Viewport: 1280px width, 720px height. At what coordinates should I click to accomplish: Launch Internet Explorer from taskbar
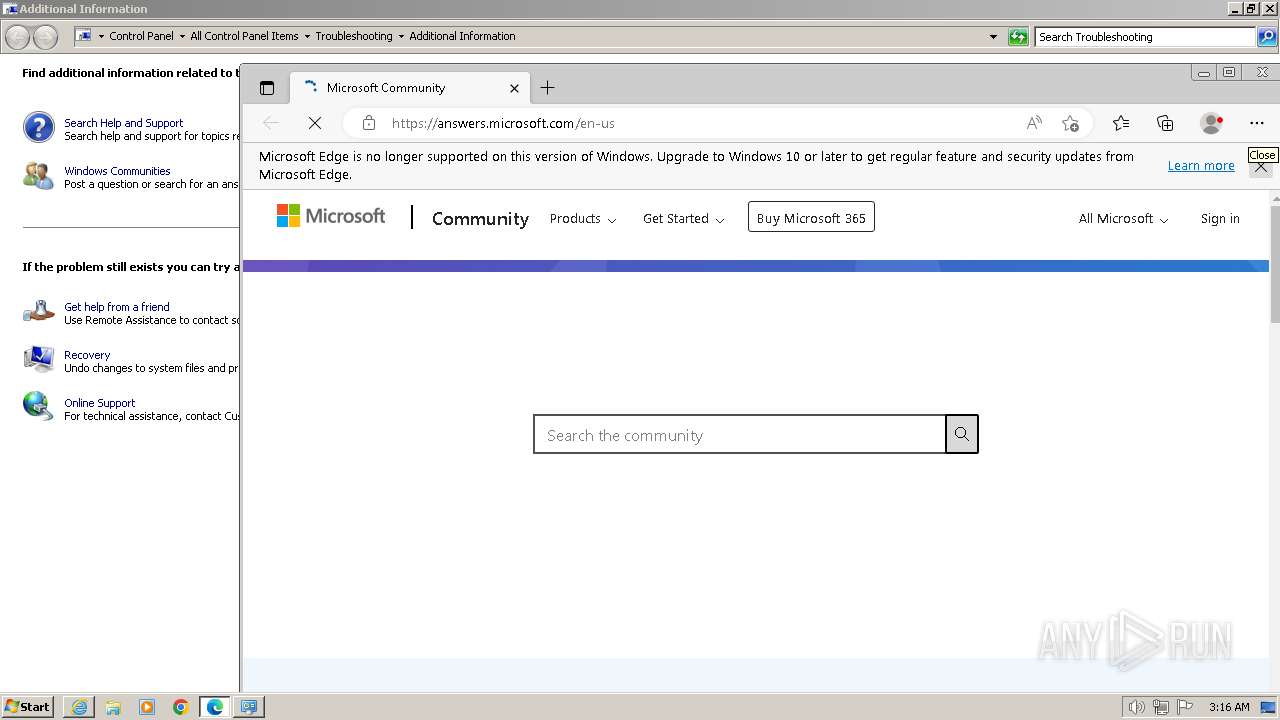(79, 707)
